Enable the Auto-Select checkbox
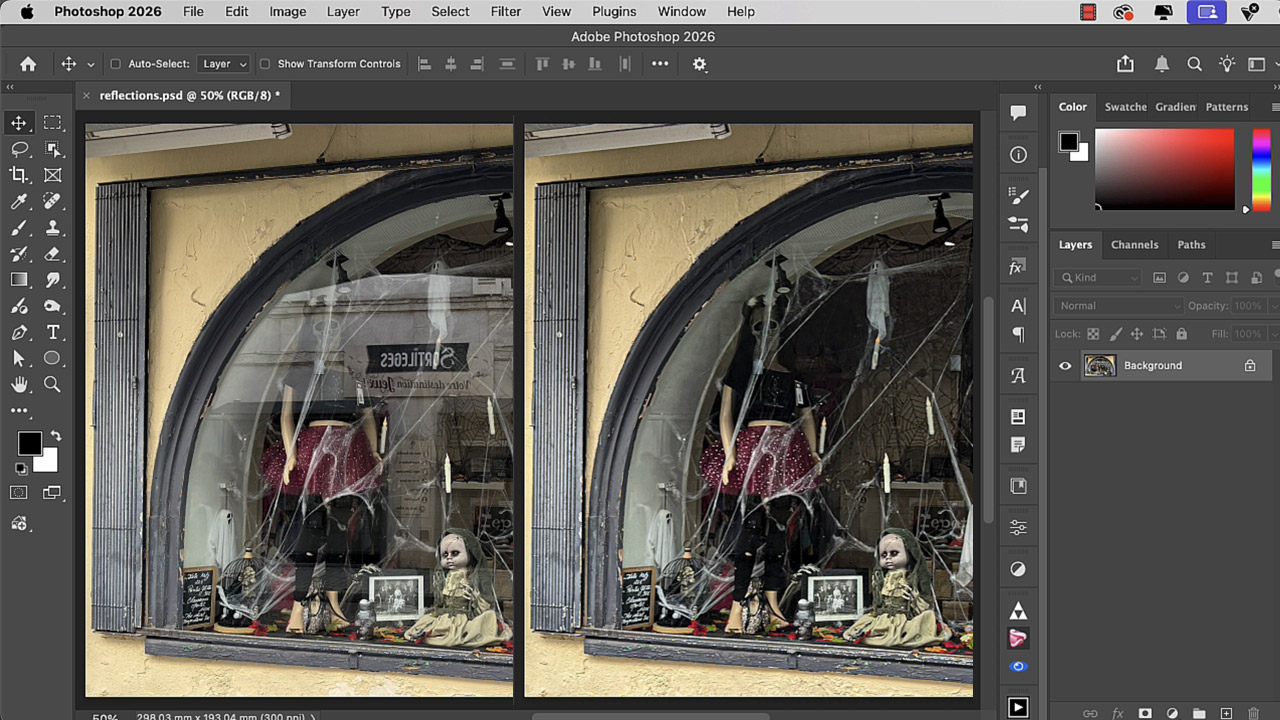1280x720 pixels. tap(115, 64)
